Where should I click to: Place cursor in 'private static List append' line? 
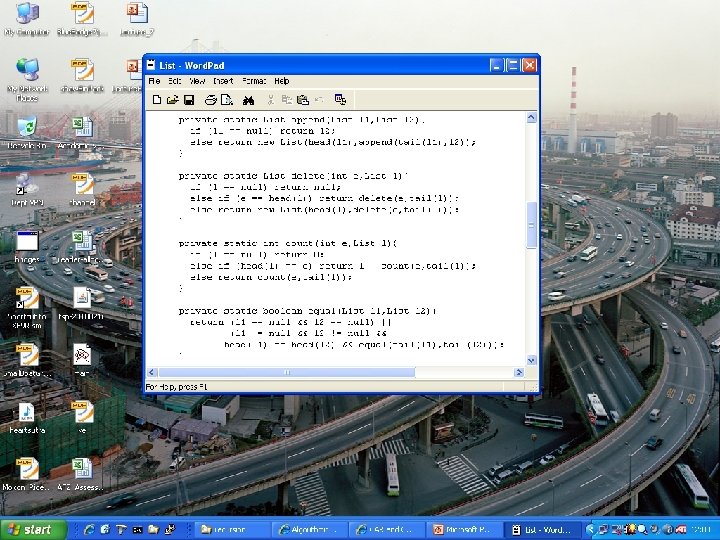click(302, 119)
